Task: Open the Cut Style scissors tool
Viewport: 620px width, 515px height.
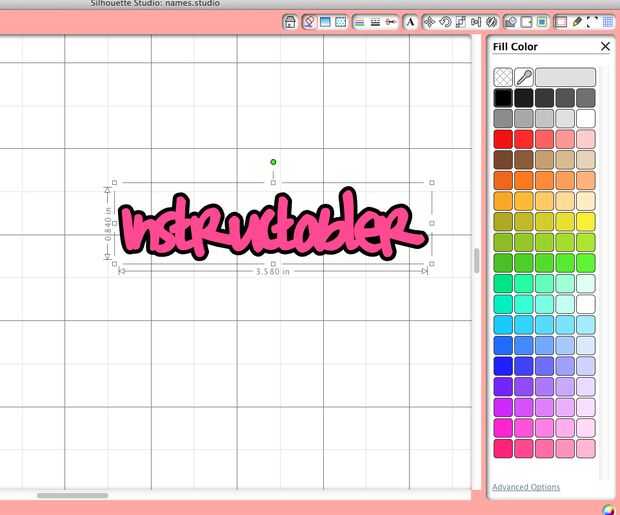Action: tap(391, 22)
